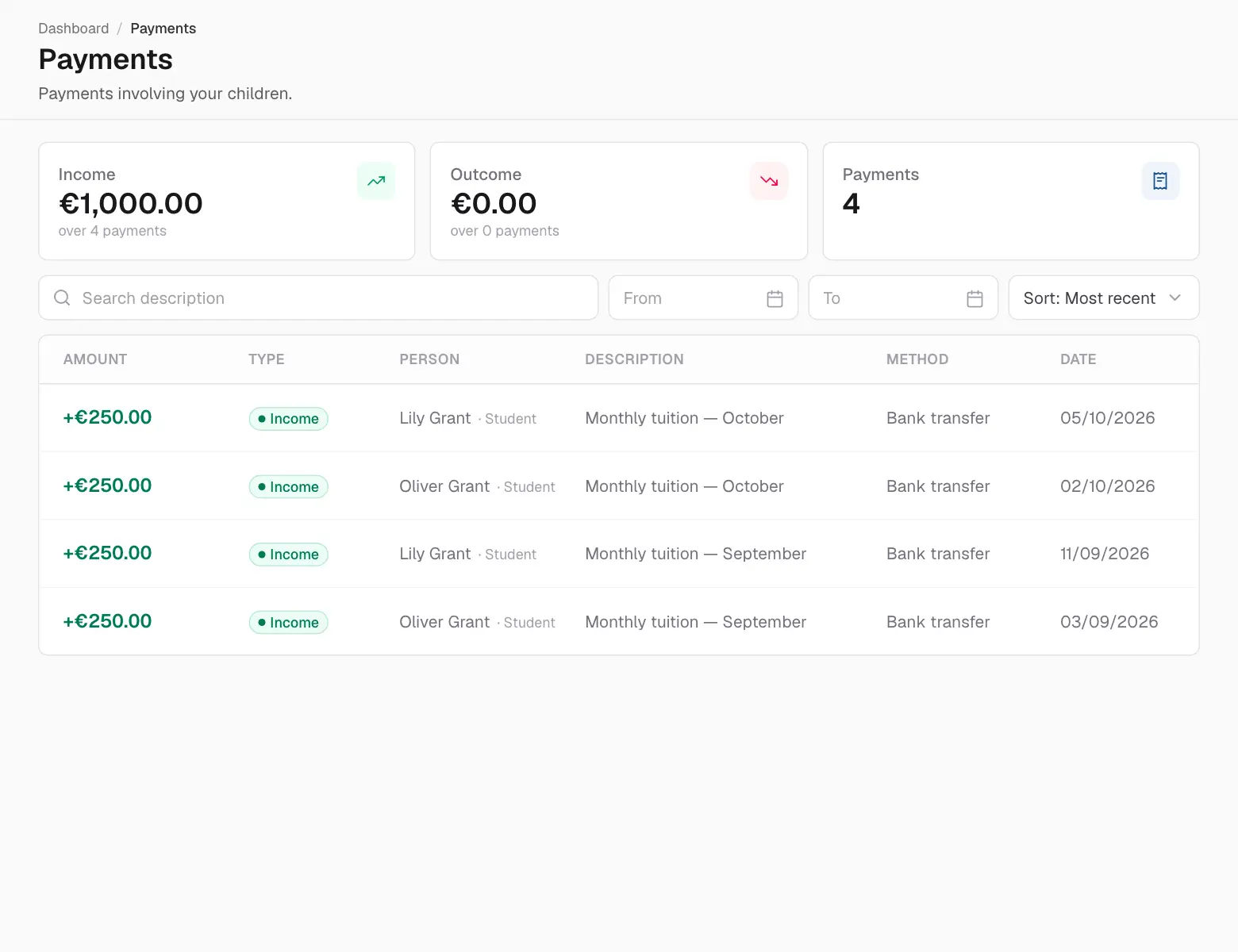The width and height of the screenshot is (1238, 952).
Task: Click amount of the 11/09/2026 payment
Action: pyautogui.click(x=107, y=553)
